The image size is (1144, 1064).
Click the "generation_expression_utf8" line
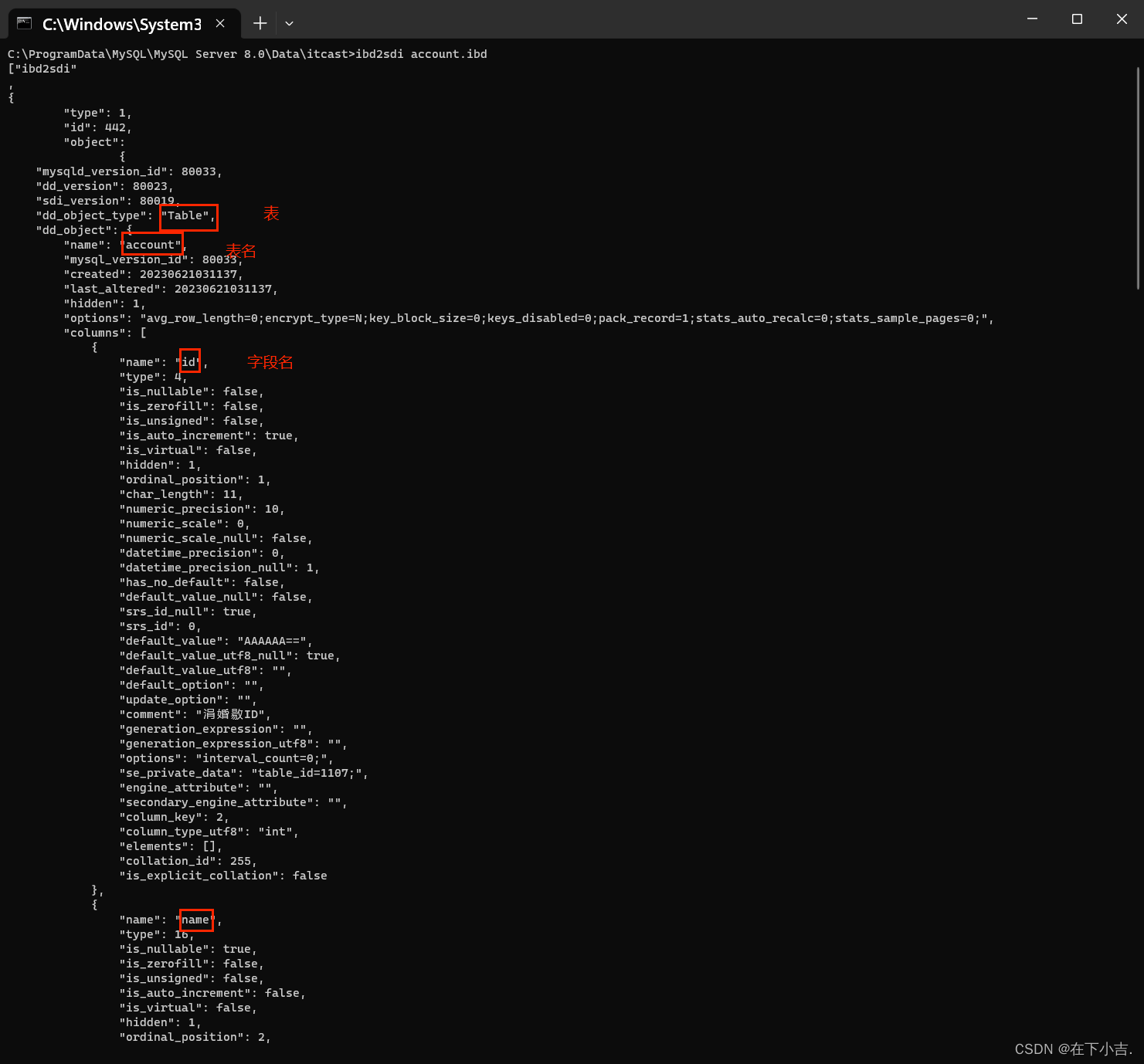pyautogui.click(x=233, y=744)
